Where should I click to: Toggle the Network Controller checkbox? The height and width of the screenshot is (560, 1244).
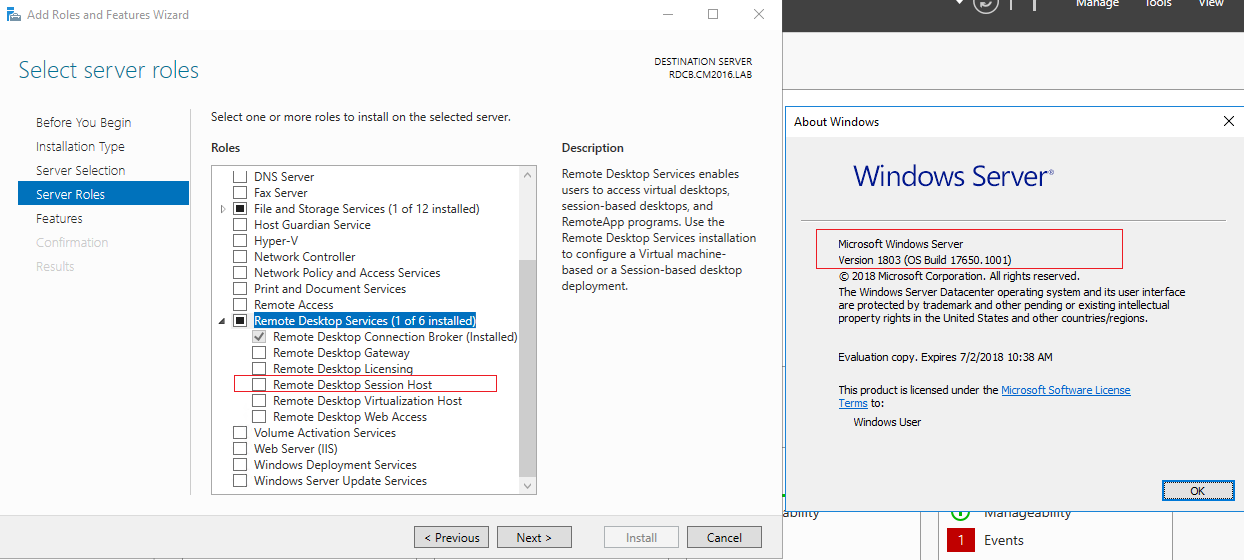point(240,257)
